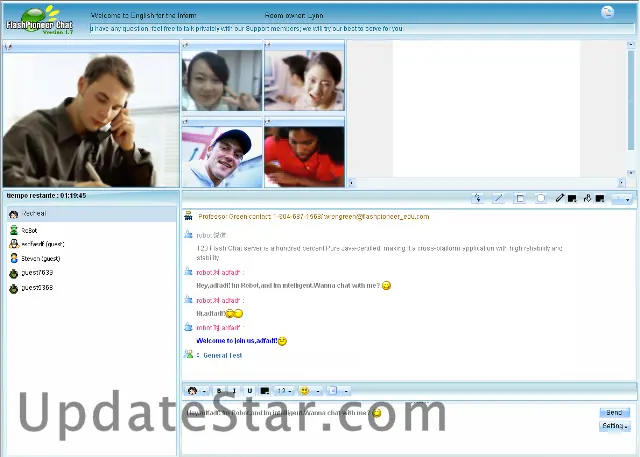Select the highlighted first user in user list

coord(91,214)
